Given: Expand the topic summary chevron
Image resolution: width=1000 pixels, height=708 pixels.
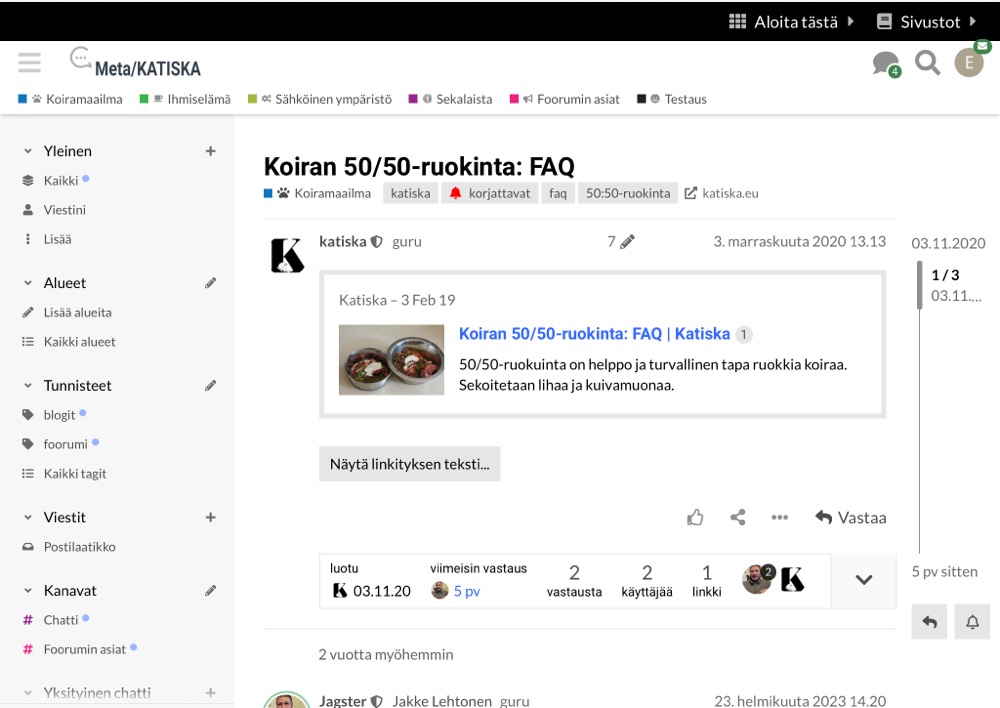Looking at the screenshot, I should tap(864, 580).
